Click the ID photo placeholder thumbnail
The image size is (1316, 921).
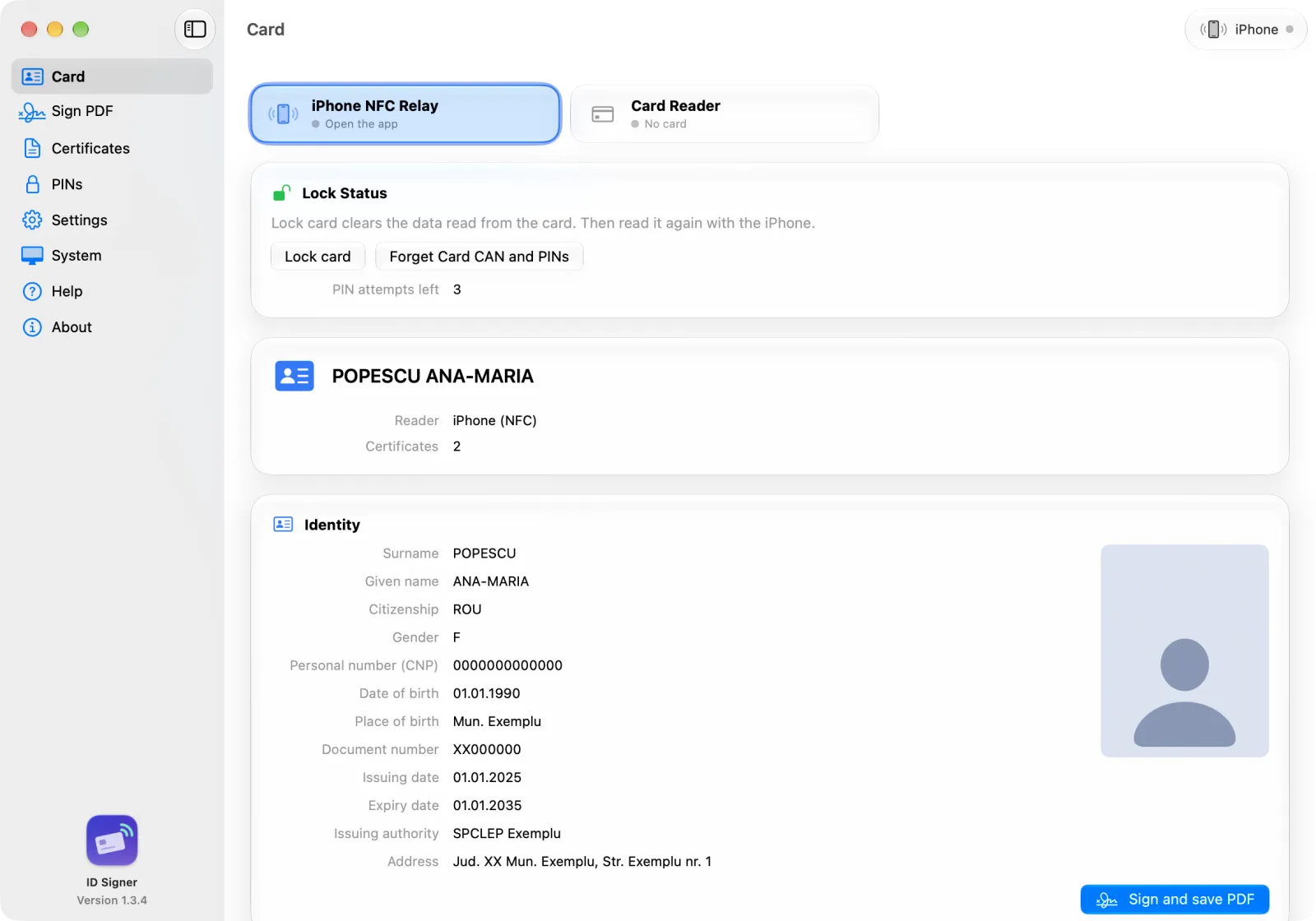click(1184, 650)
